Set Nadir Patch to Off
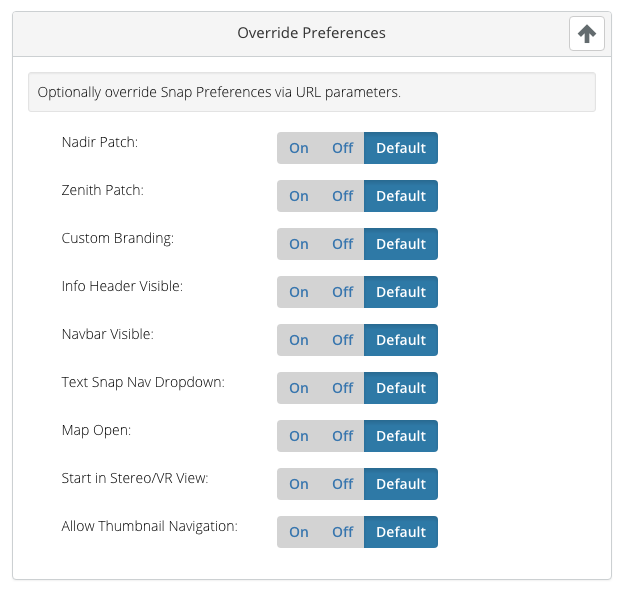The image size is (623, 591). (342, 148)
